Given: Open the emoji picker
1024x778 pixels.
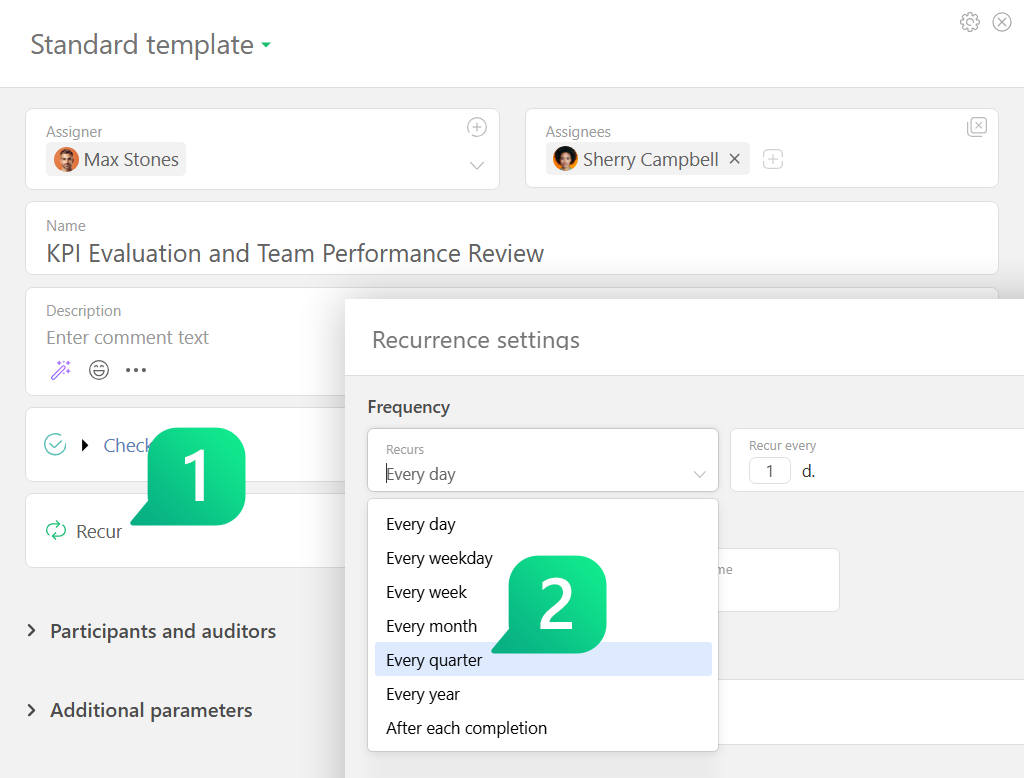Looking at the screenshot, I should 99,370.
